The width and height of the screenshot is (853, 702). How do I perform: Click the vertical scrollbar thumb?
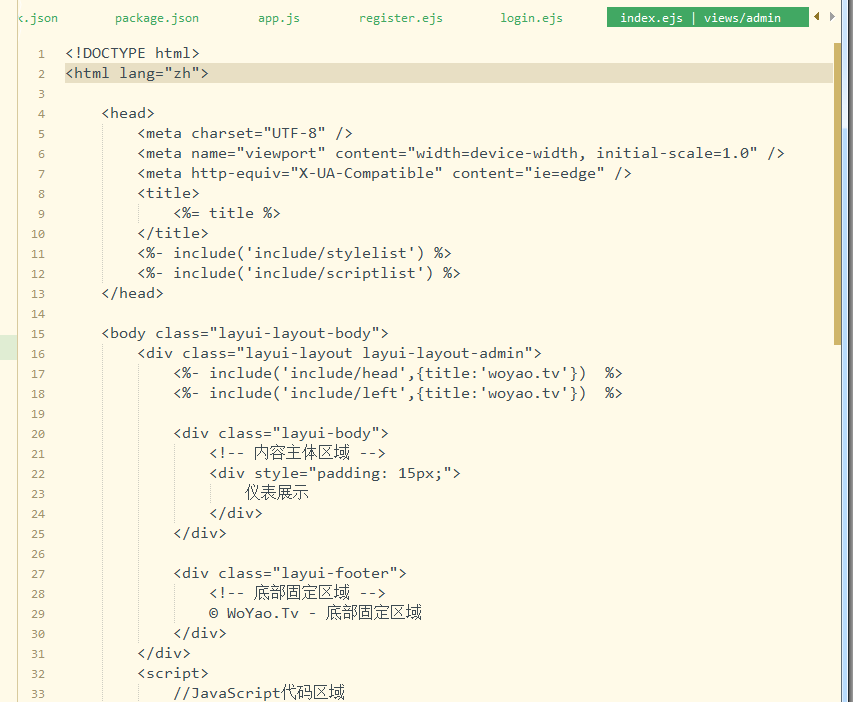838,190
